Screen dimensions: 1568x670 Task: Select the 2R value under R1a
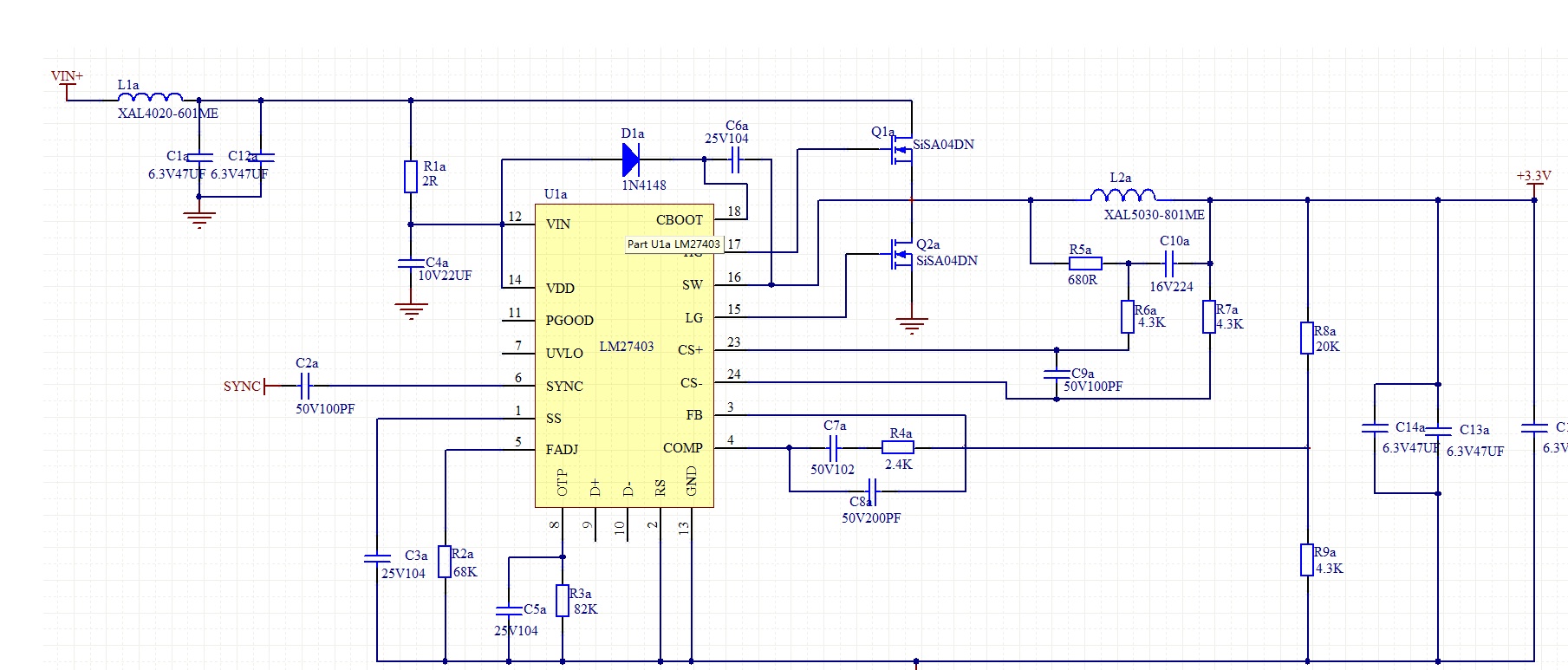tap(430, 181)
